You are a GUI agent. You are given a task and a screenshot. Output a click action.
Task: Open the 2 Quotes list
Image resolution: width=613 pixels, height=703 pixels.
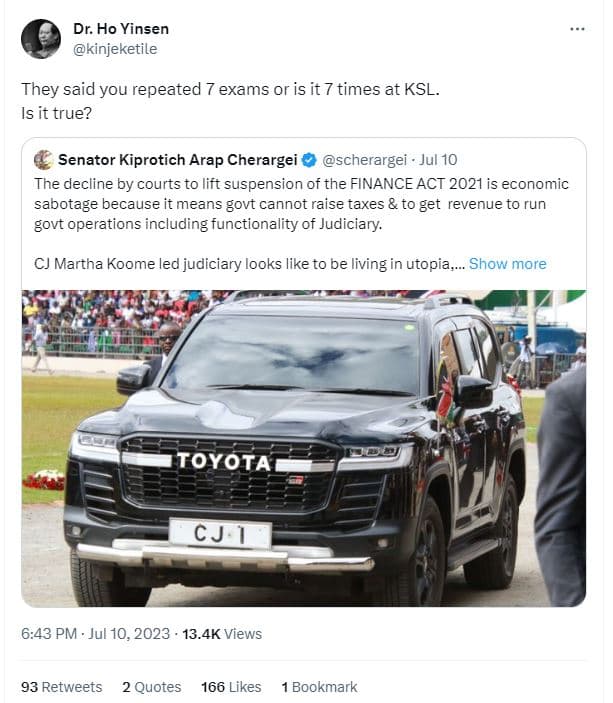pos(152,687)
